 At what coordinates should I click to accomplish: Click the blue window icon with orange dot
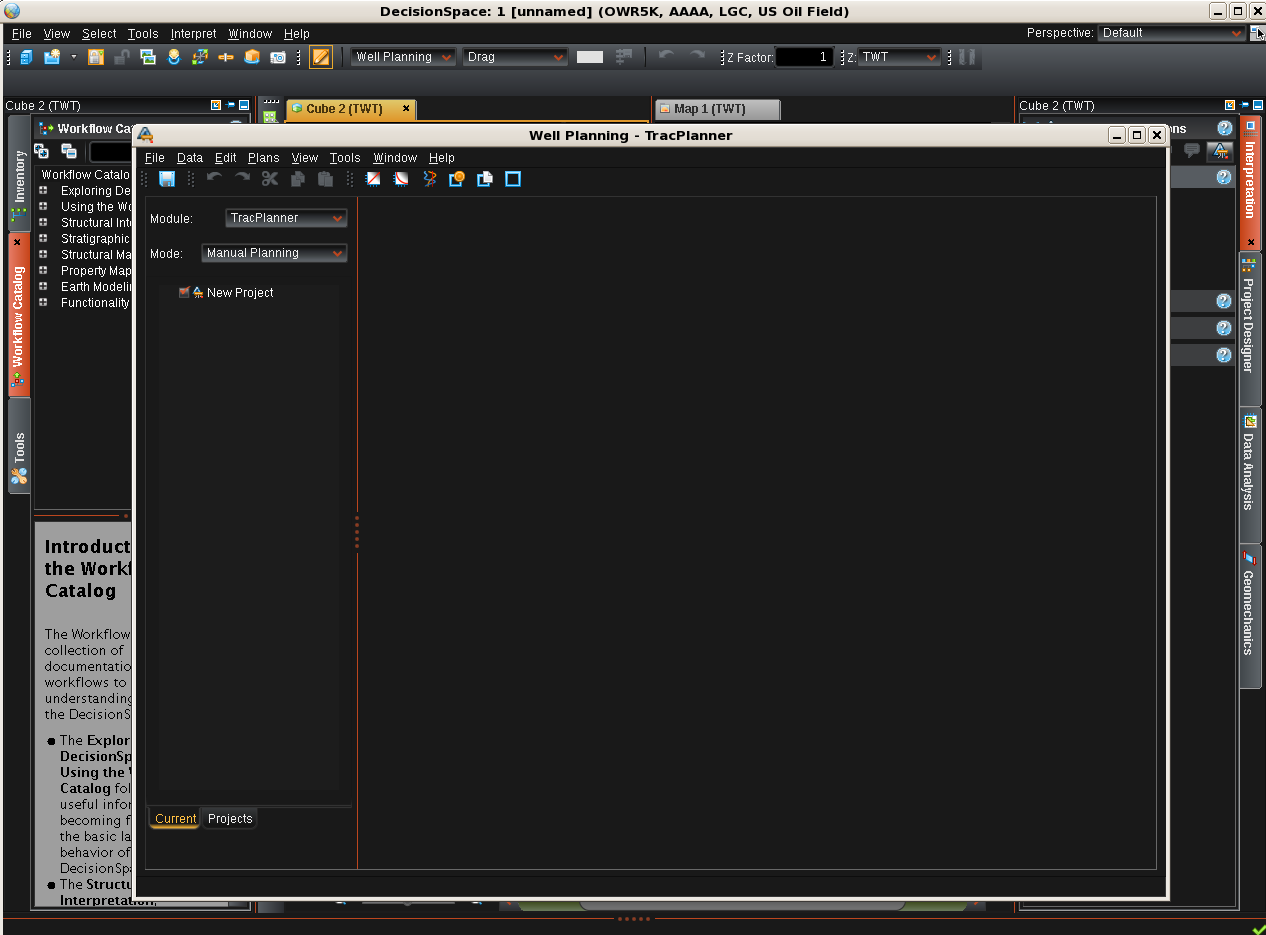(457, 179)
